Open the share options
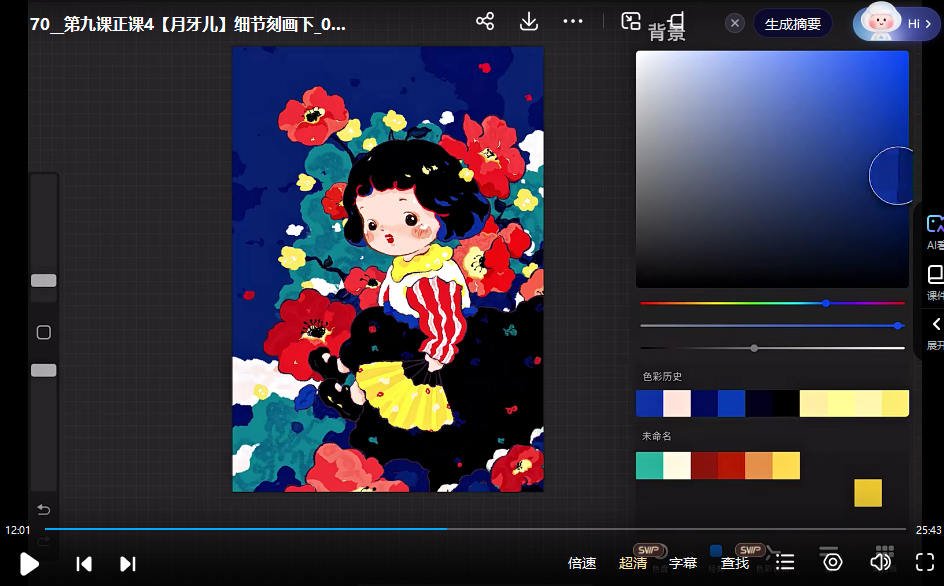944x586 pixels. (x=484, y=20)
